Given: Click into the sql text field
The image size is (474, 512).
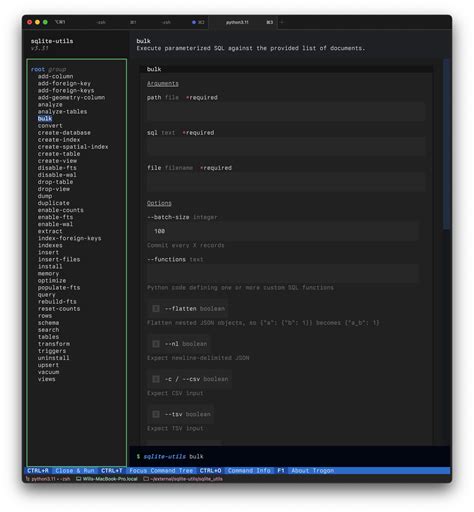Looking at the screenshot, I should point(285,147).
